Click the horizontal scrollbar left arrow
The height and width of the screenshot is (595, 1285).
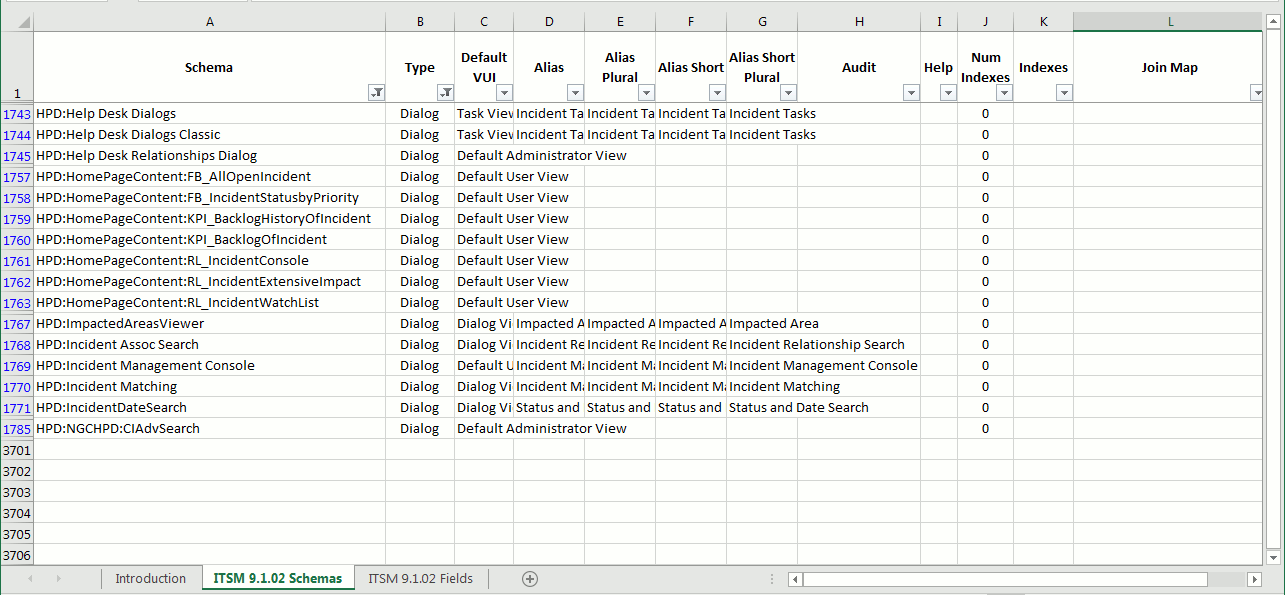(x=795, y=579)
